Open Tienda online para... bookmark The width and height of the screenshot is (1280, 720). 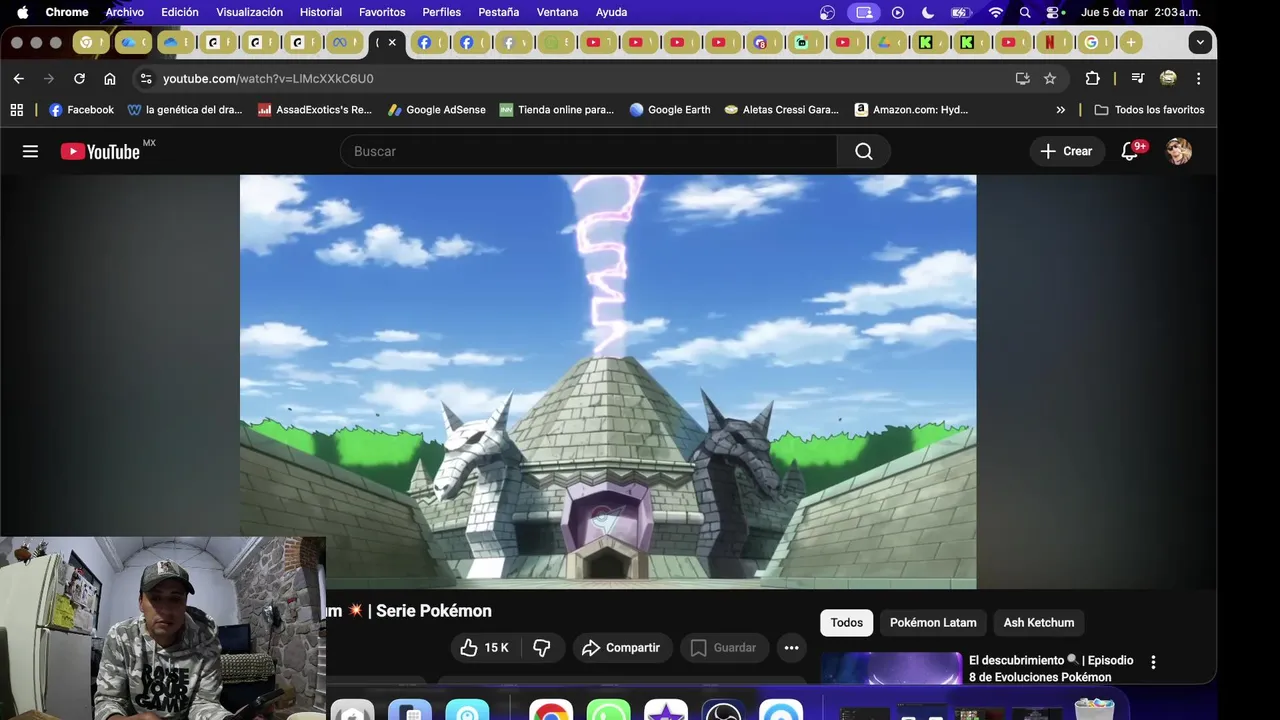[x=557, y=110]
